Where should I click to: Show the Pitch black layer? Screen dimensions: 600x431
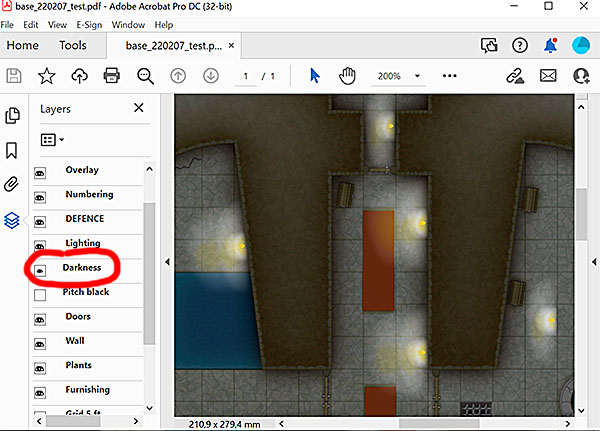click(40, 295)
